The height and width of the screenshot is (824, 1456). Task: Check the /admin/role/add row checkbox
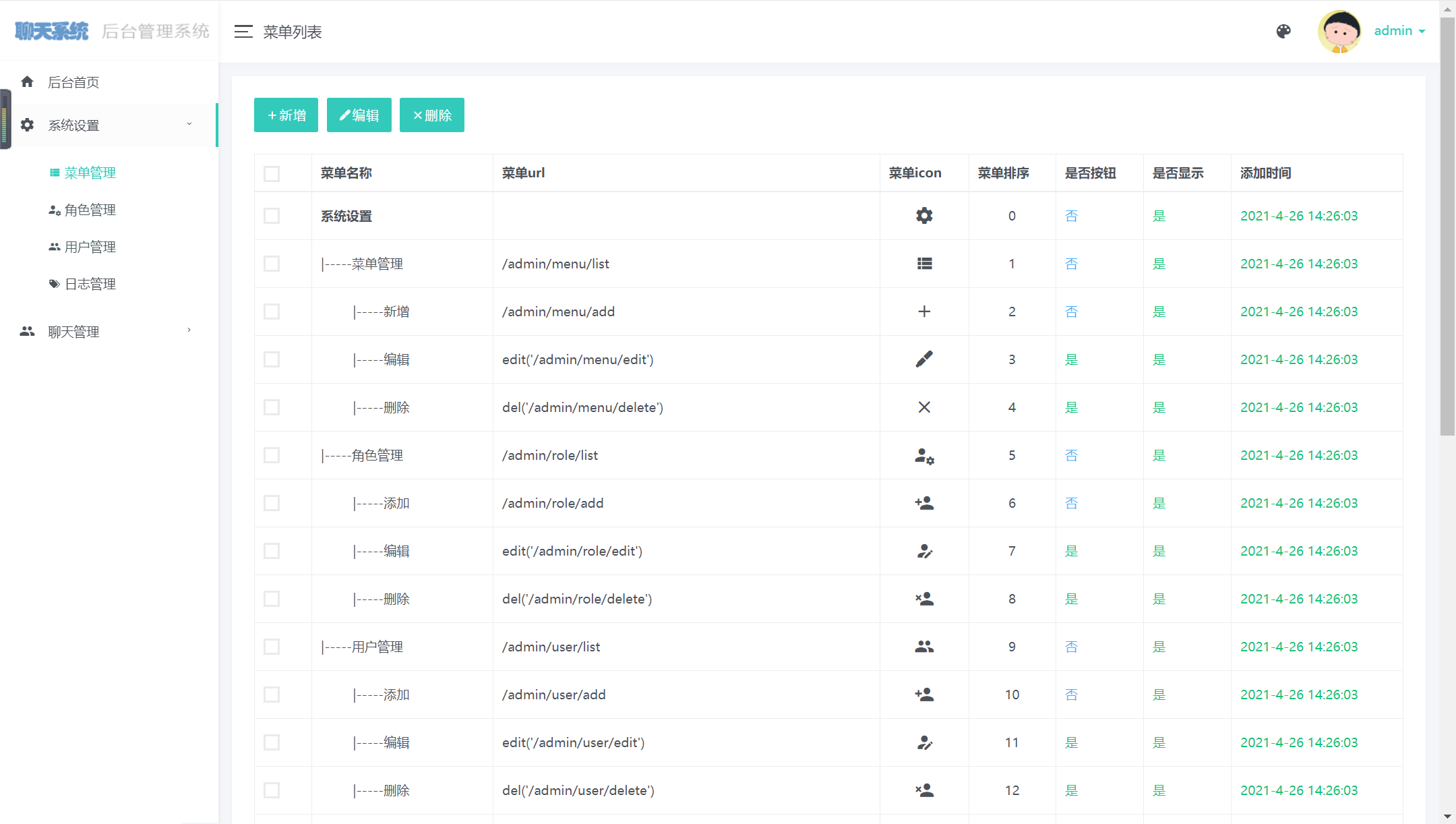pyautogui.click(x=272, y=503)
